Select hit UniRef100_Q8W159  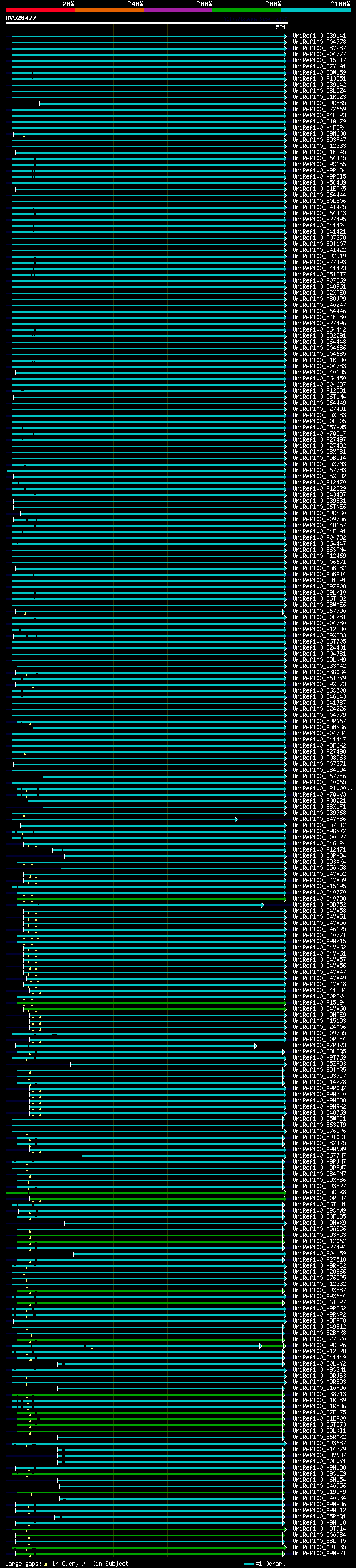319,72
